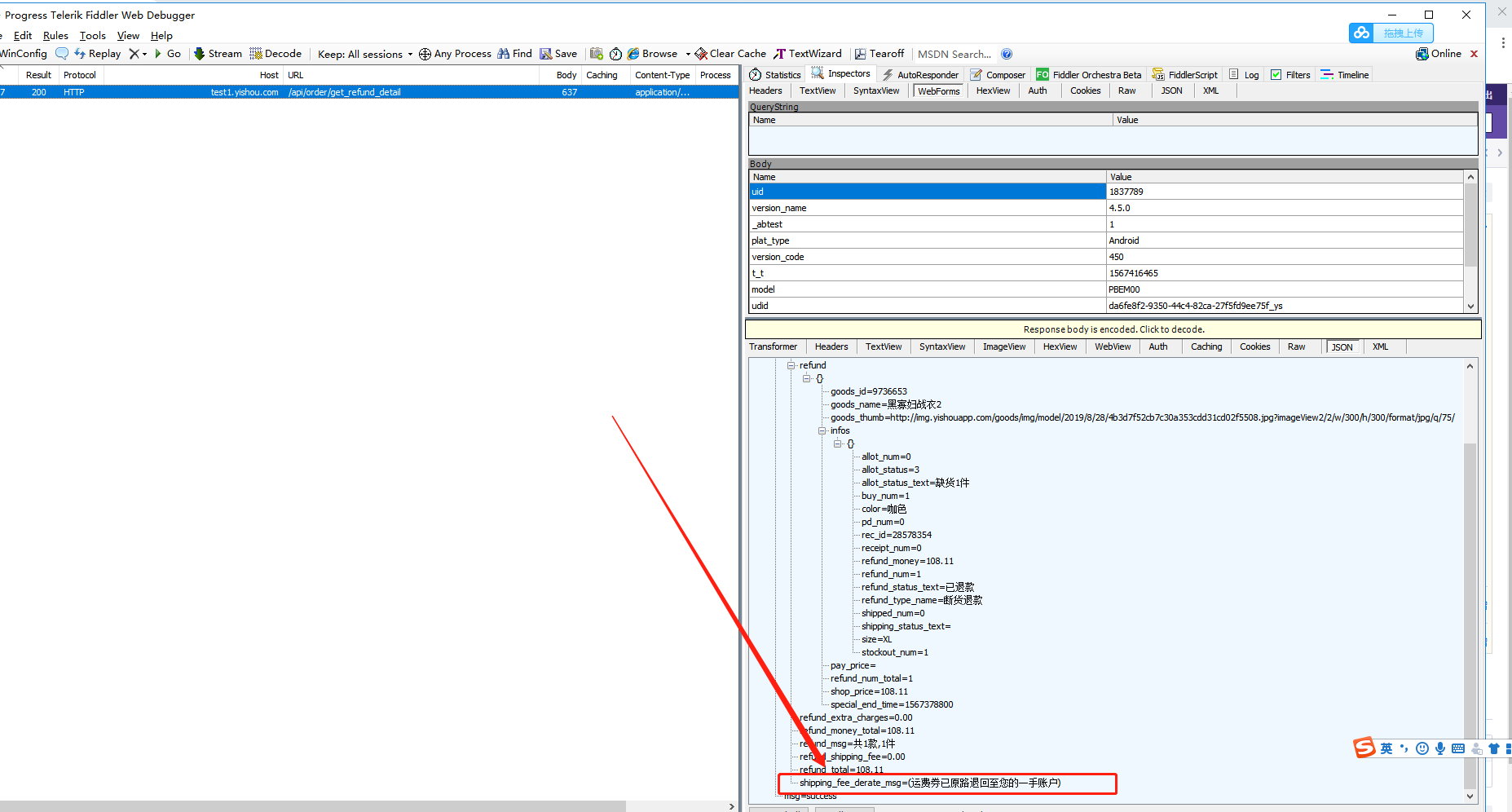
Task: Select the version_name row
Action: (1106, 208)
